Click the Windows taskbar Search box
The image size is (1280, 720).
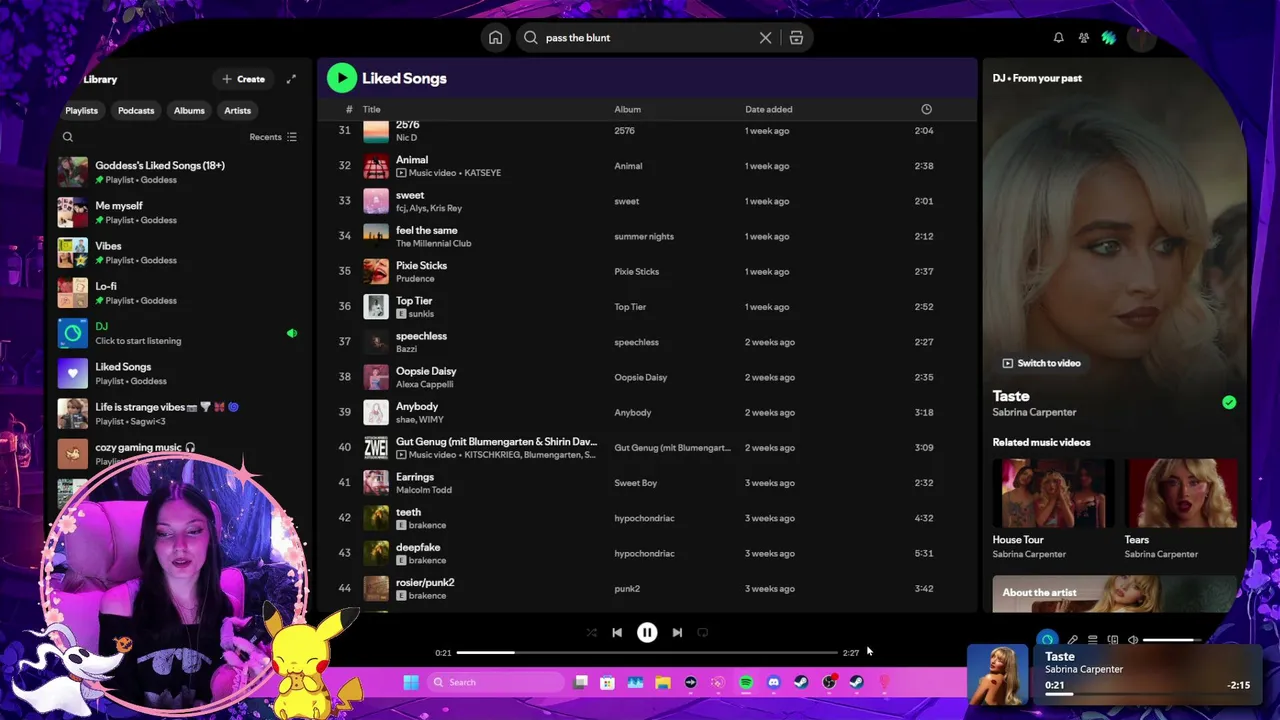click(496, 683)
